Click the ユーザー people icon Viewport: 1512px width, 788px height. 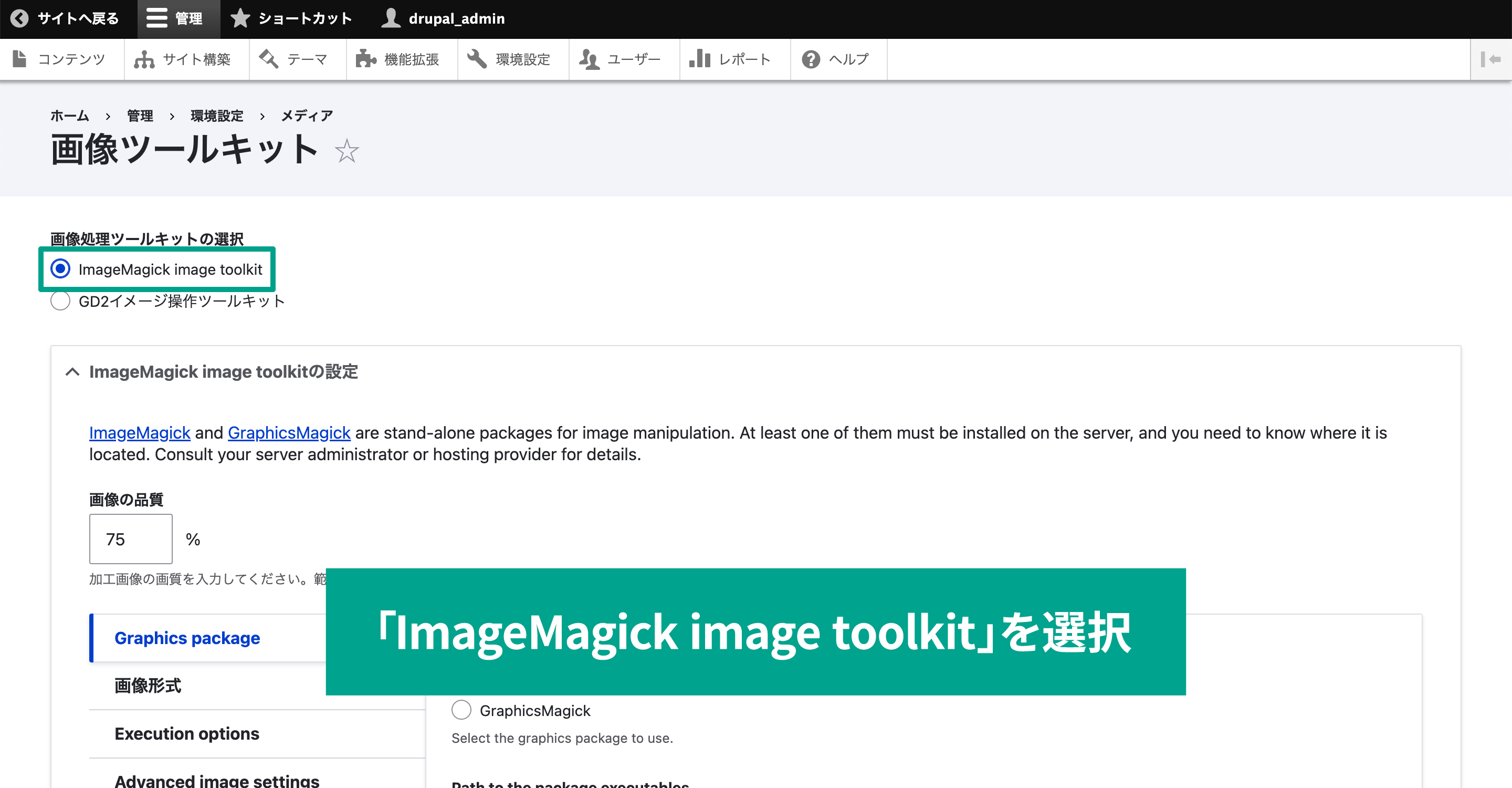coord(589,59)
